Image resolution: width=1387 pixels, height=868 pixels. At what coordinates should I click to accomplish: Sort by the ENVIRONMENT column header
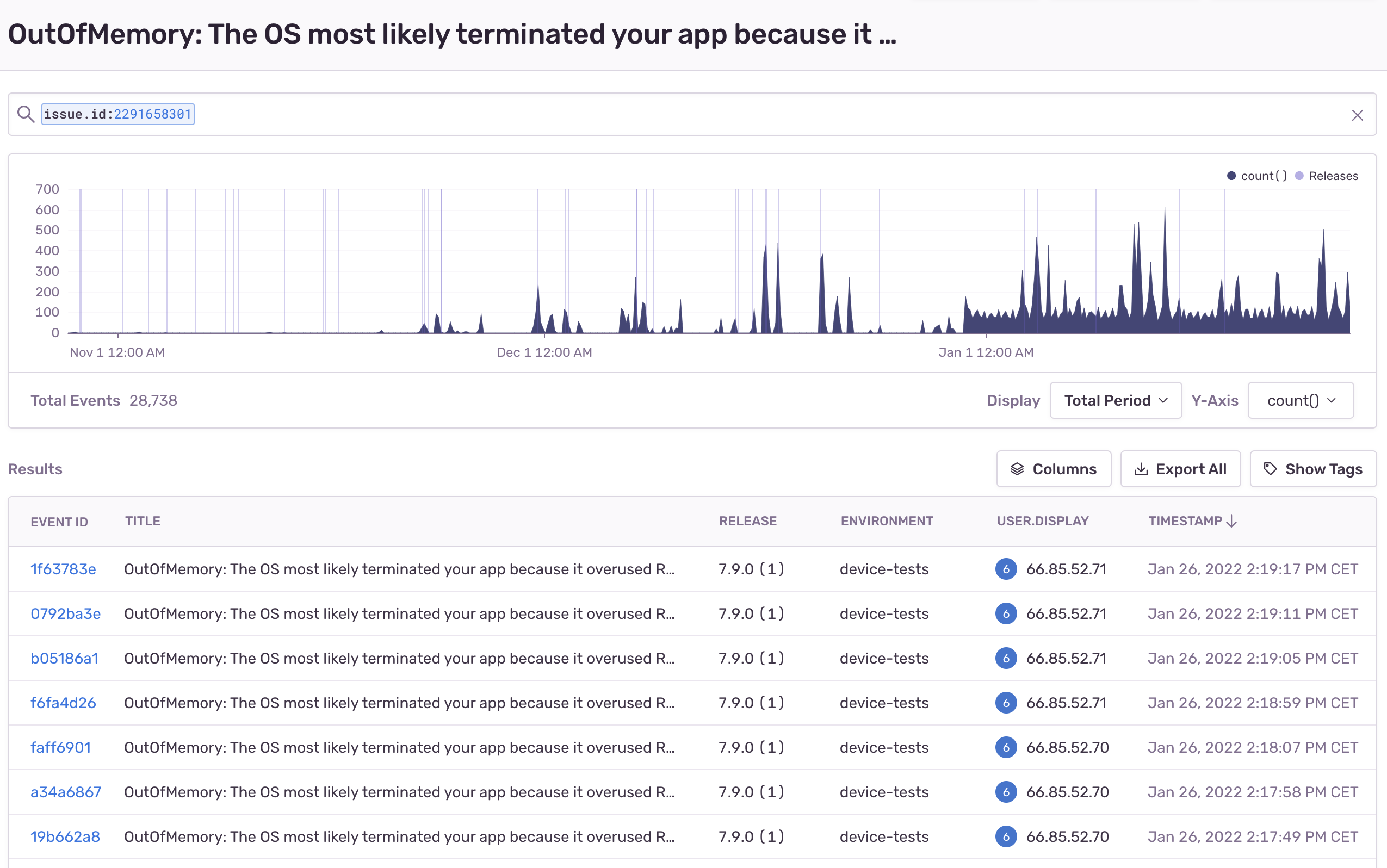[x=887, y=521]
